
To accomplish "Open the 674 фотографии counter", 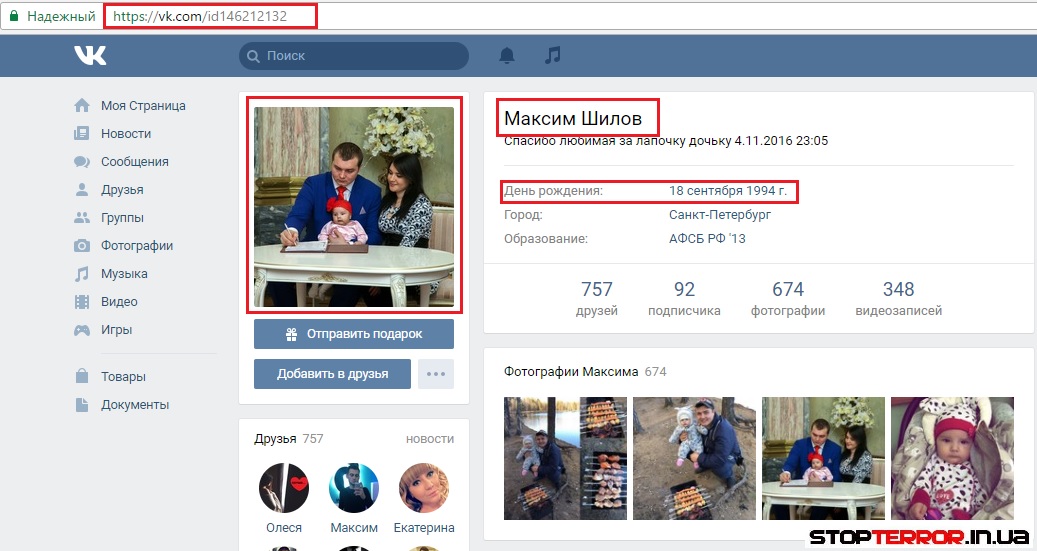I will tap(788, 298).
